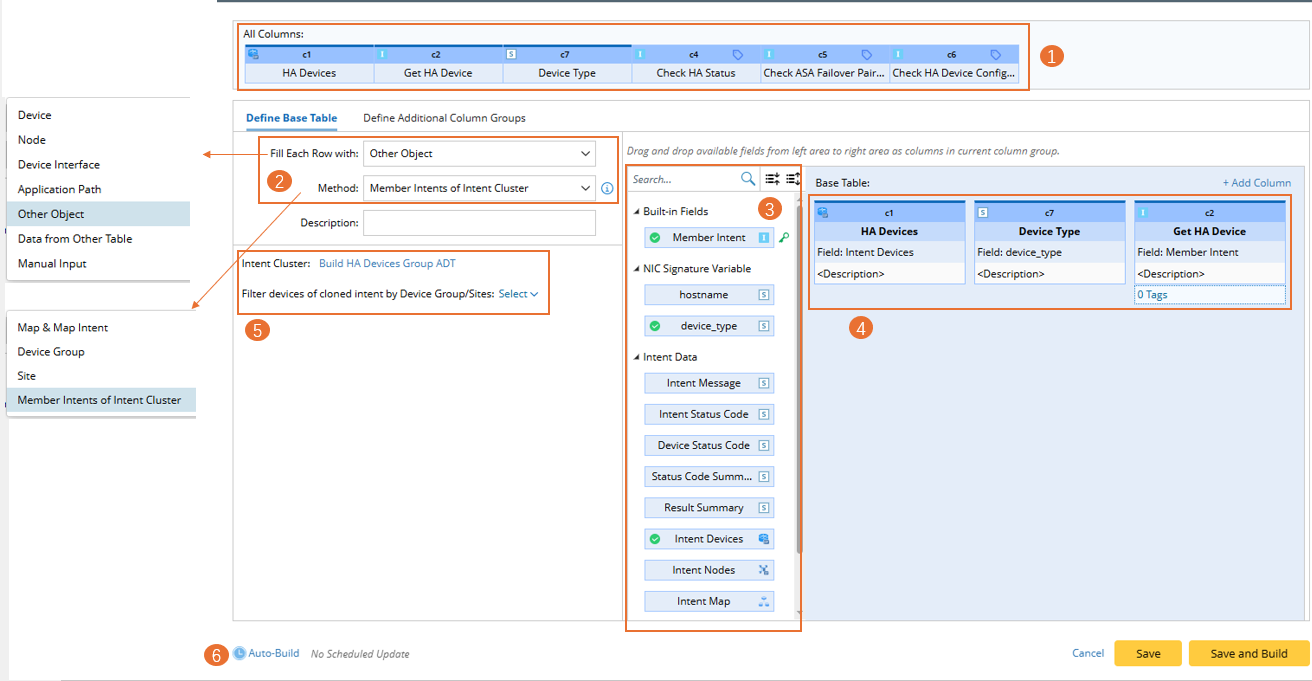Image resolution: width=1312 pixels, height=681 pixels.
Task: Click the available fields list scrollbar
Action: 799,380
